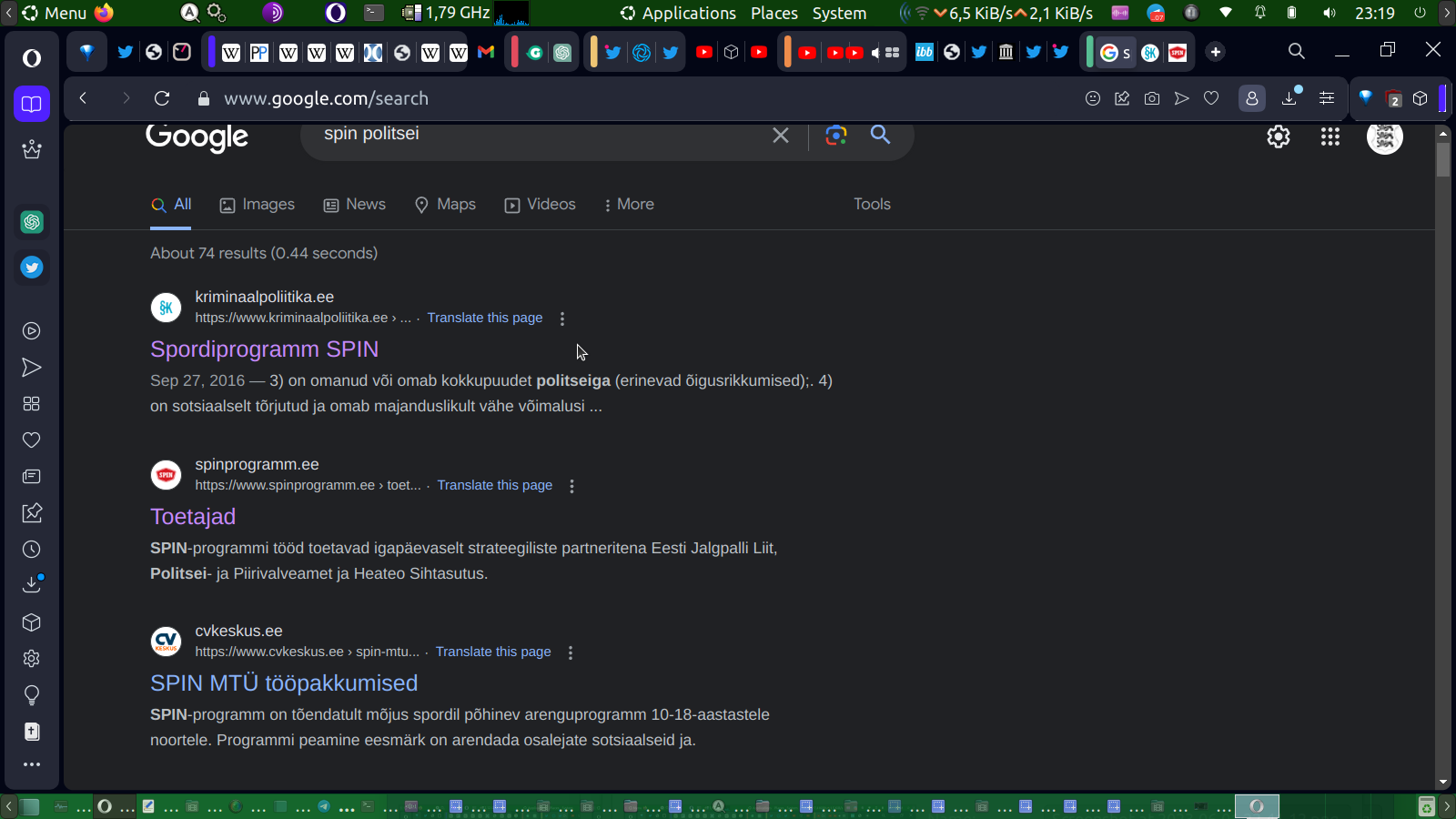
Task: Open the Places menu in the top panel
Action: coord(774,13)
